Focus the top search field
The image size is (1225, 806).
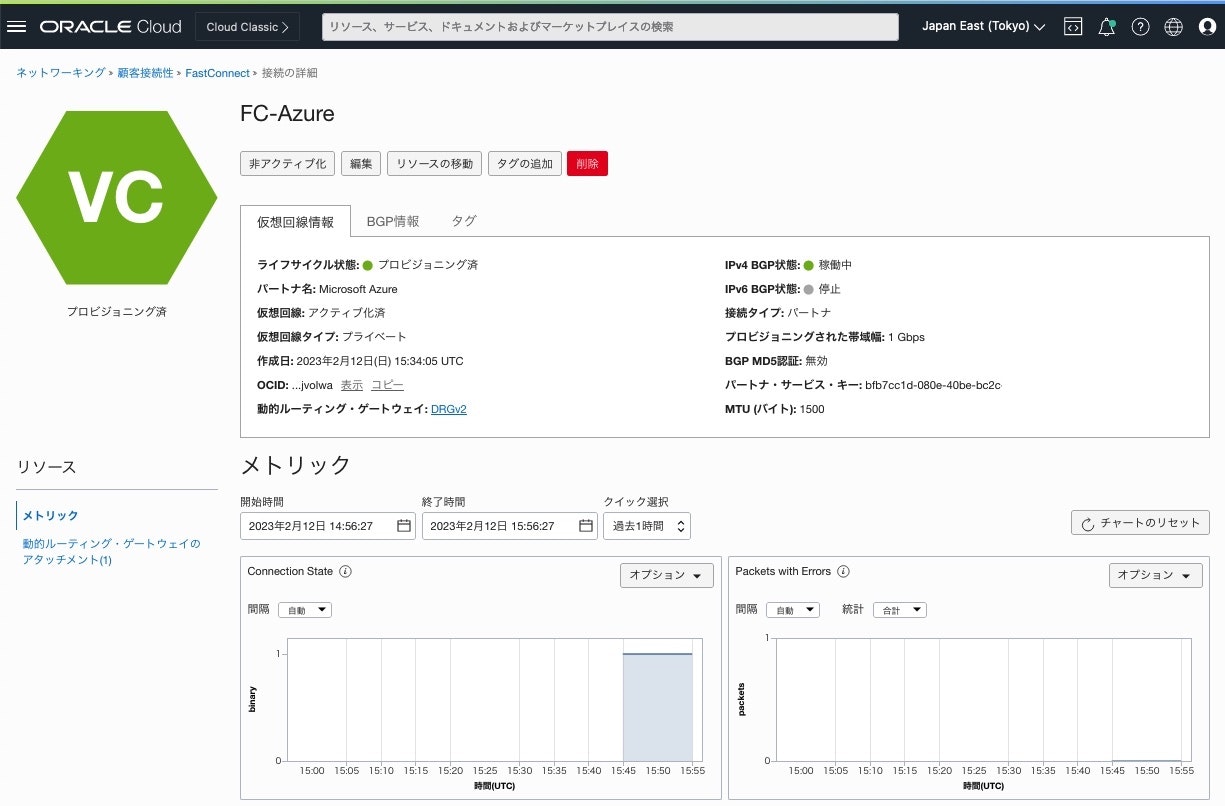[x=611, y=27]
